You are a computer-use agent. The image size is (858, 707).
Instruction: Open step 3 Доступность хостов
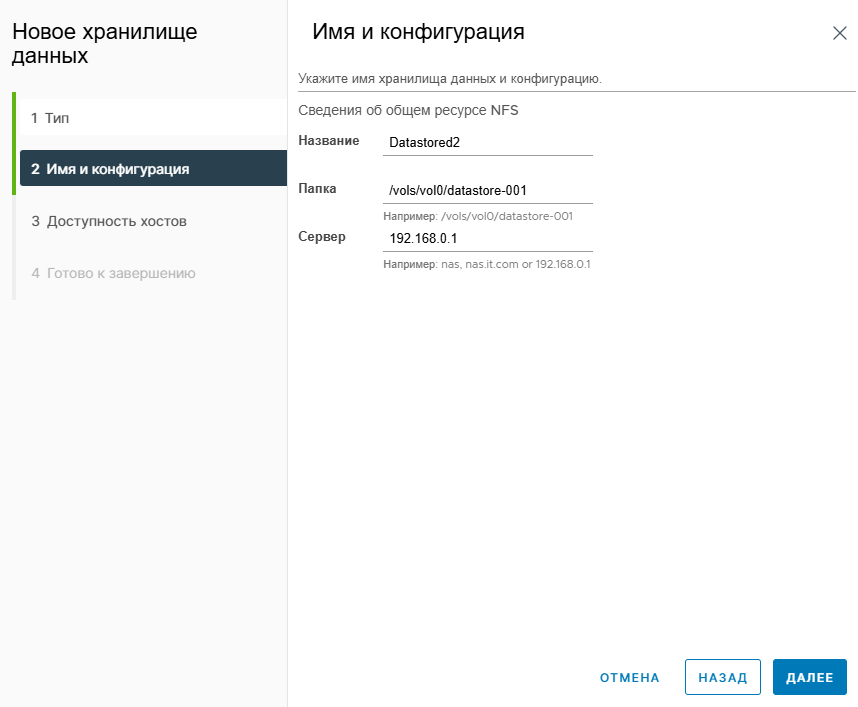point(153,221)
